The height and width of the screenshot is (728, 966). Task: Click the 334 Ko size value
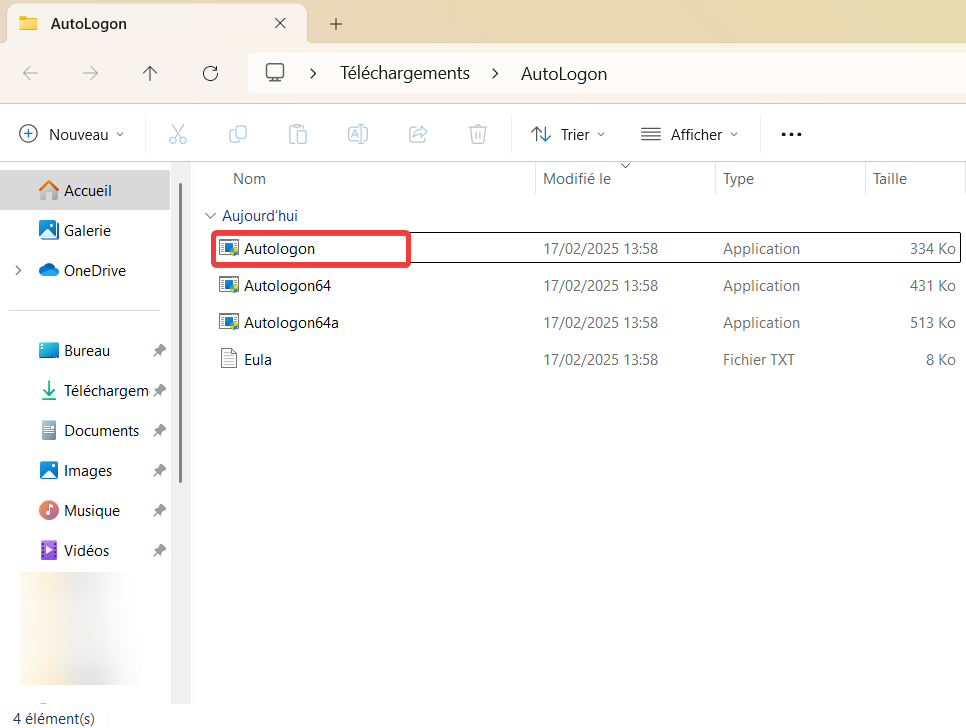click(933, 249)
